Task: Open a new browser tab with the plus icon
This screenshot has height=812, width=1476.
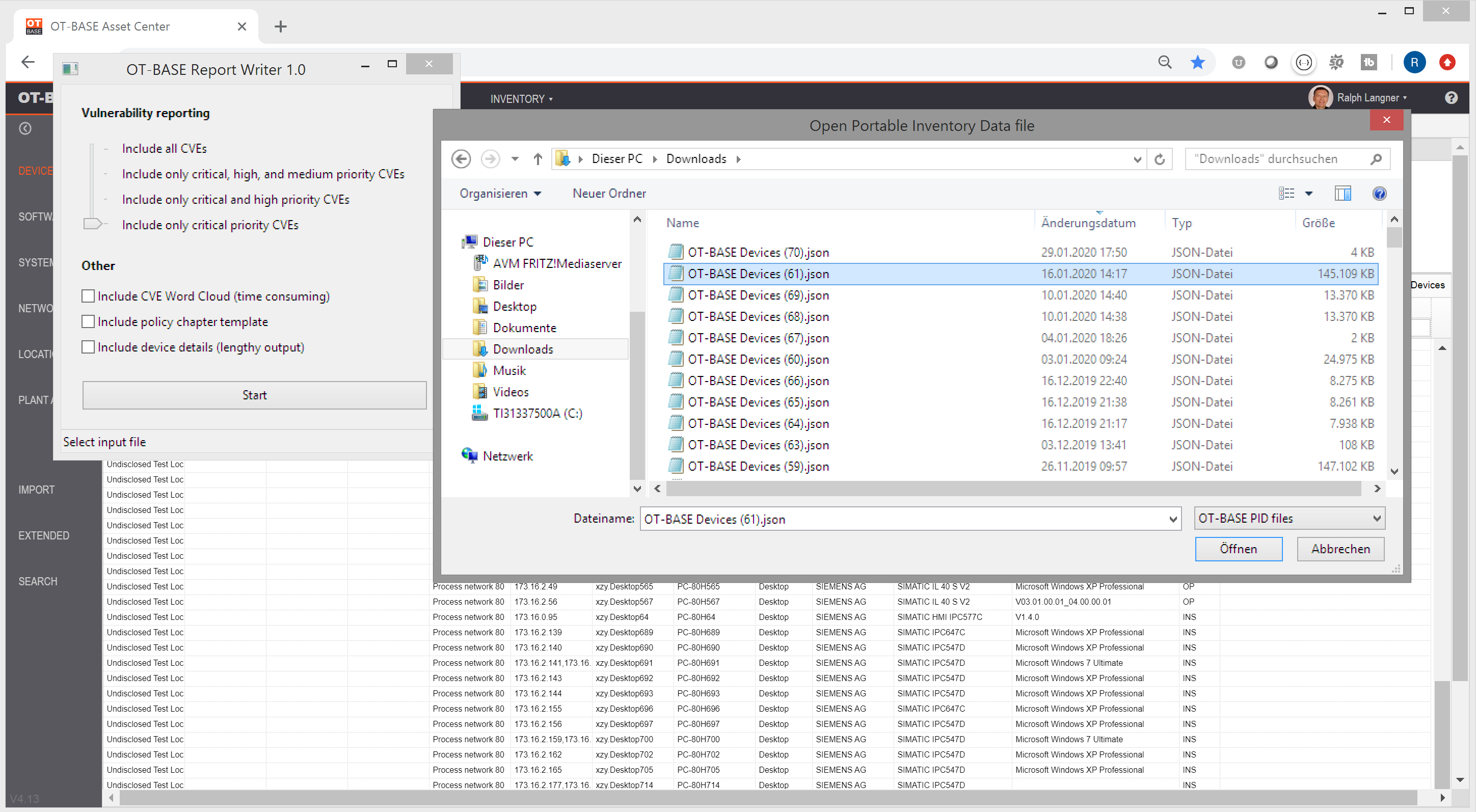Action: [x=280, y=26]
